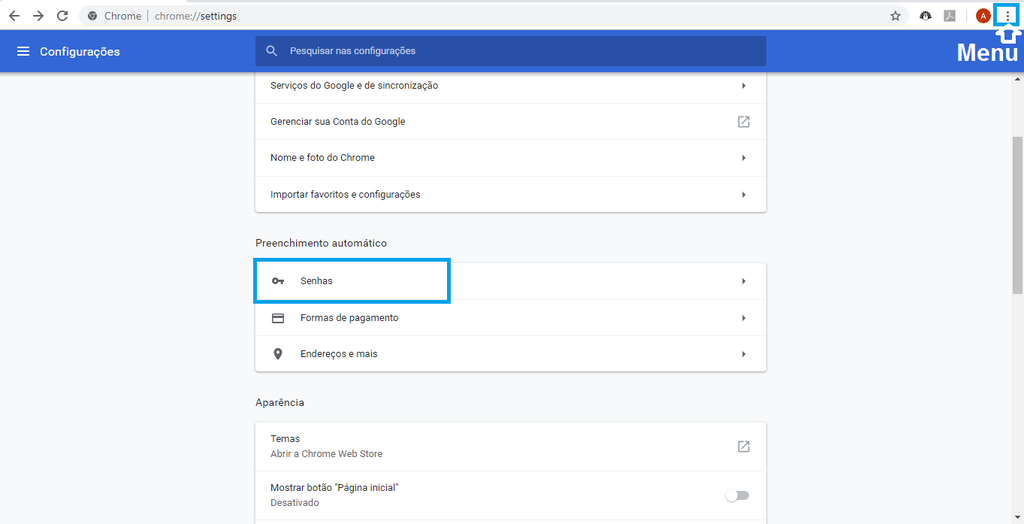Click the Pesquisar nas configurações search field
Screen dimensions: 1024x524
[x=511, y=51]
